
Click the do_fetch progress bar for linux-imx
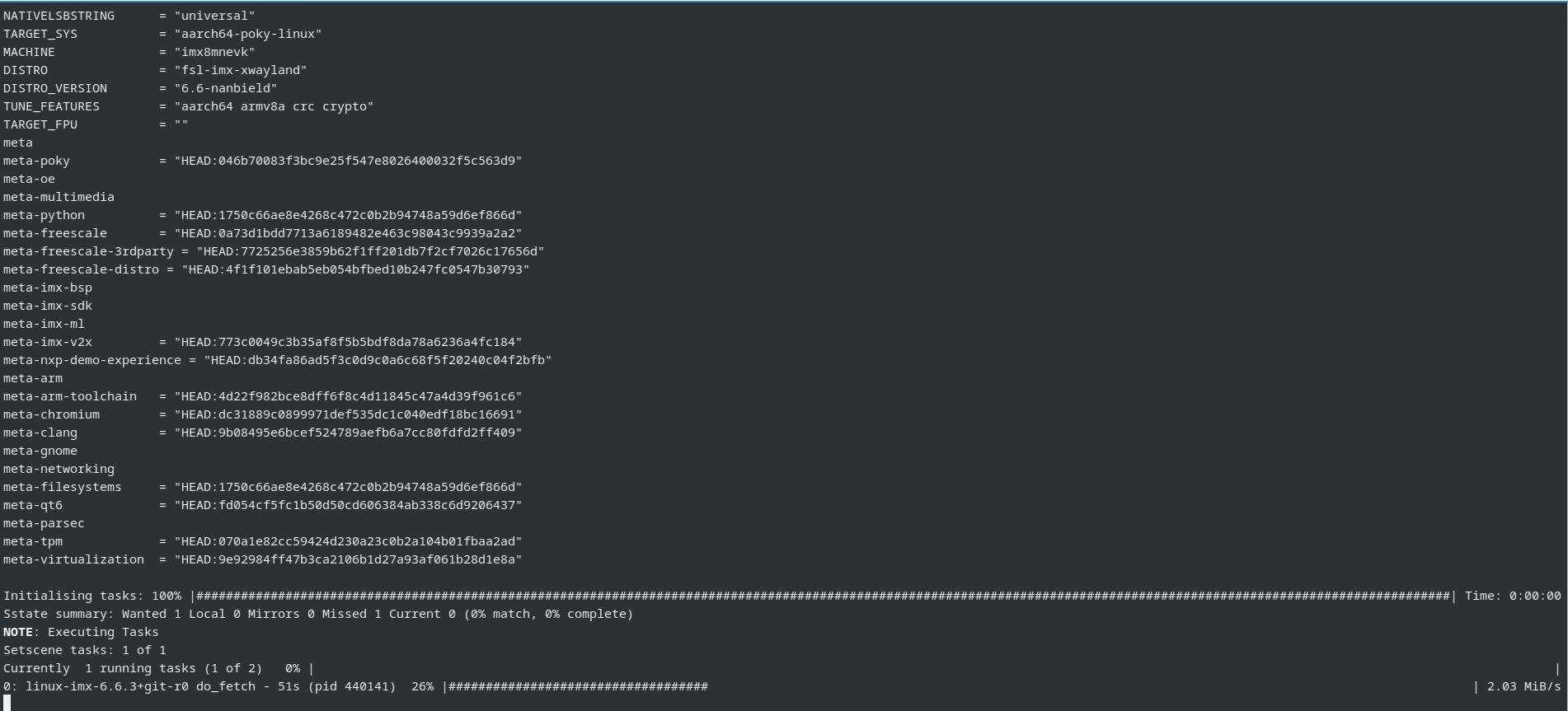(577, 686)
